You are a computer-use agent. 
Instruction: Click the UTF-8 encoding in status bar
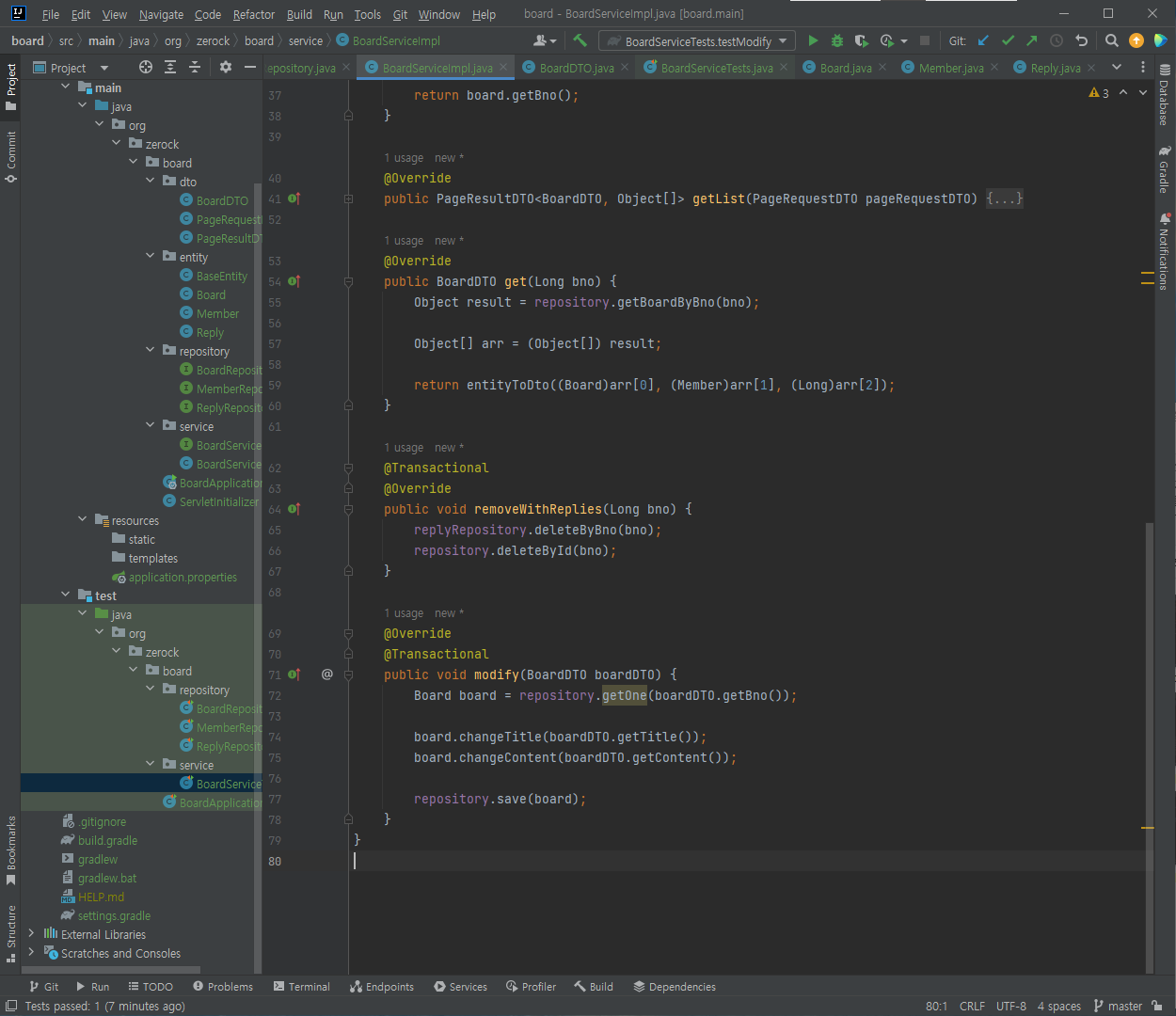(x=1010, y=1006)
